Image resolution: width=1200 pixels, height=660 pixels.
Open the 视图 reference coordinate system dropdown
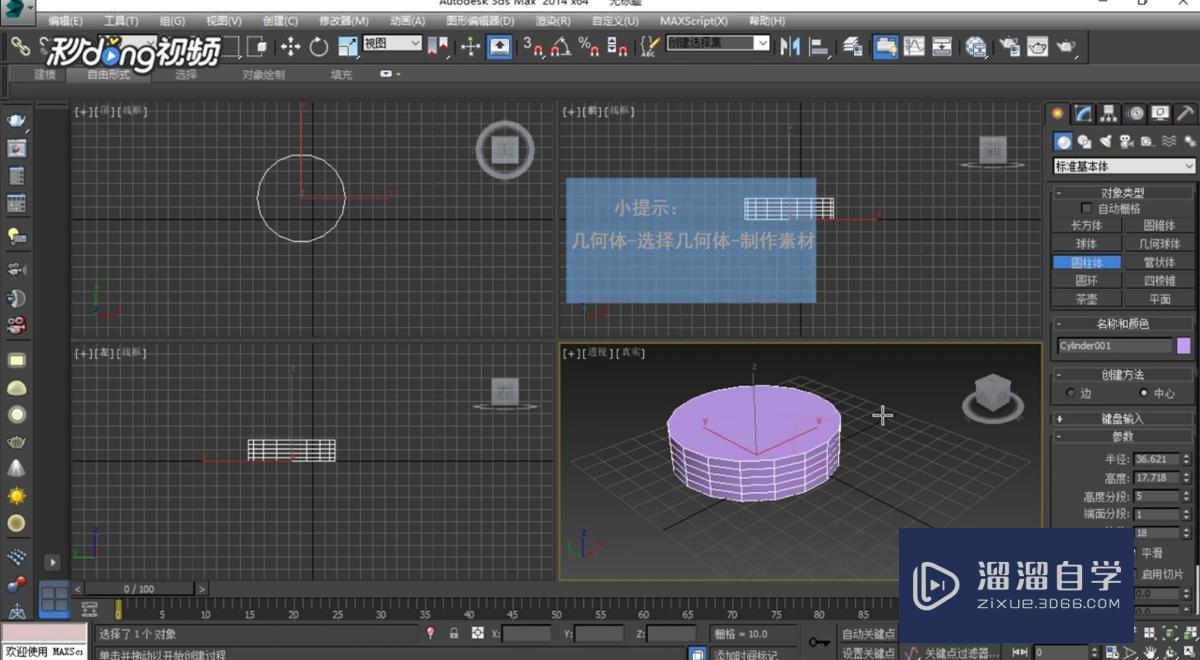click(391, 45)
